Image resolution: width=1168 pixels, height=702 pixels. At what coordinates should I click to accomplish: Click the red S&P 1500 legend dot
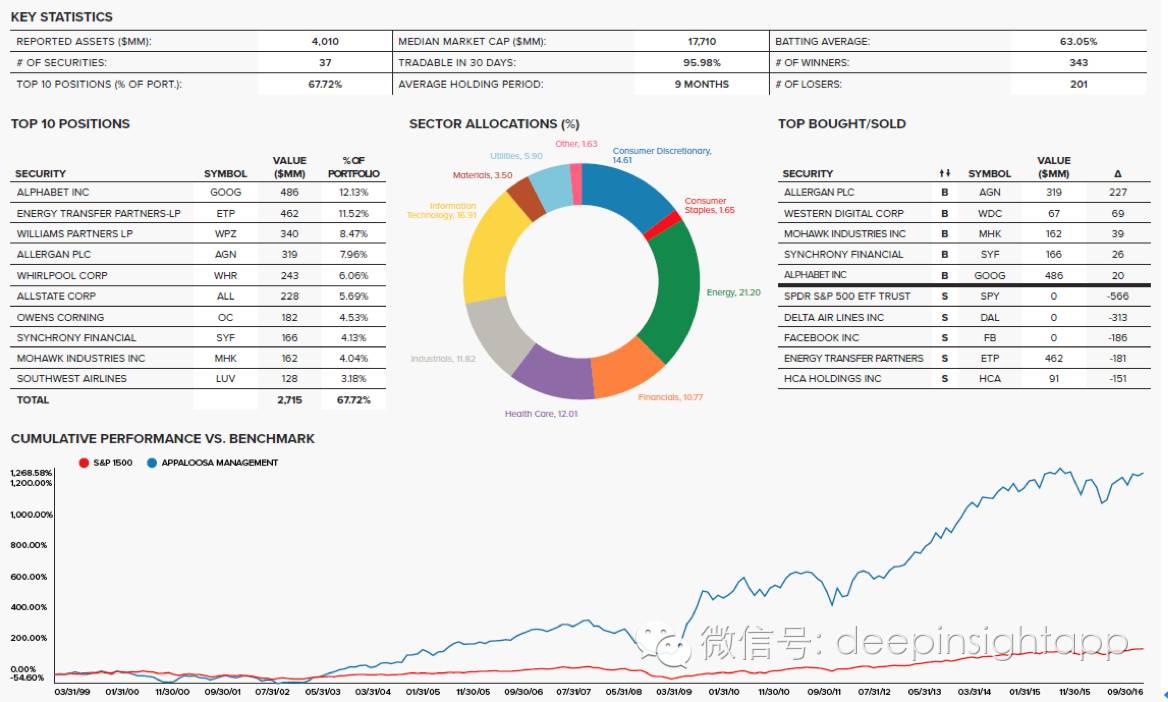(83, 463)
